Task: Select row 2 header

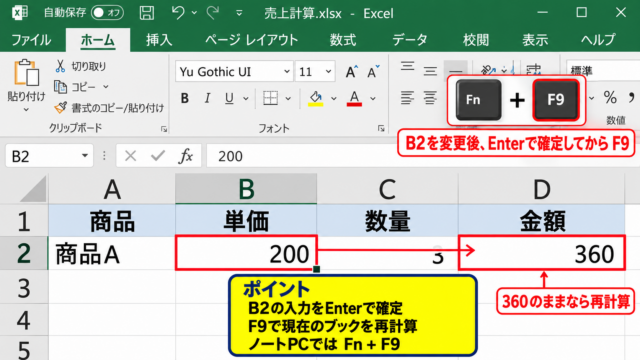Action: pos(24,253)
